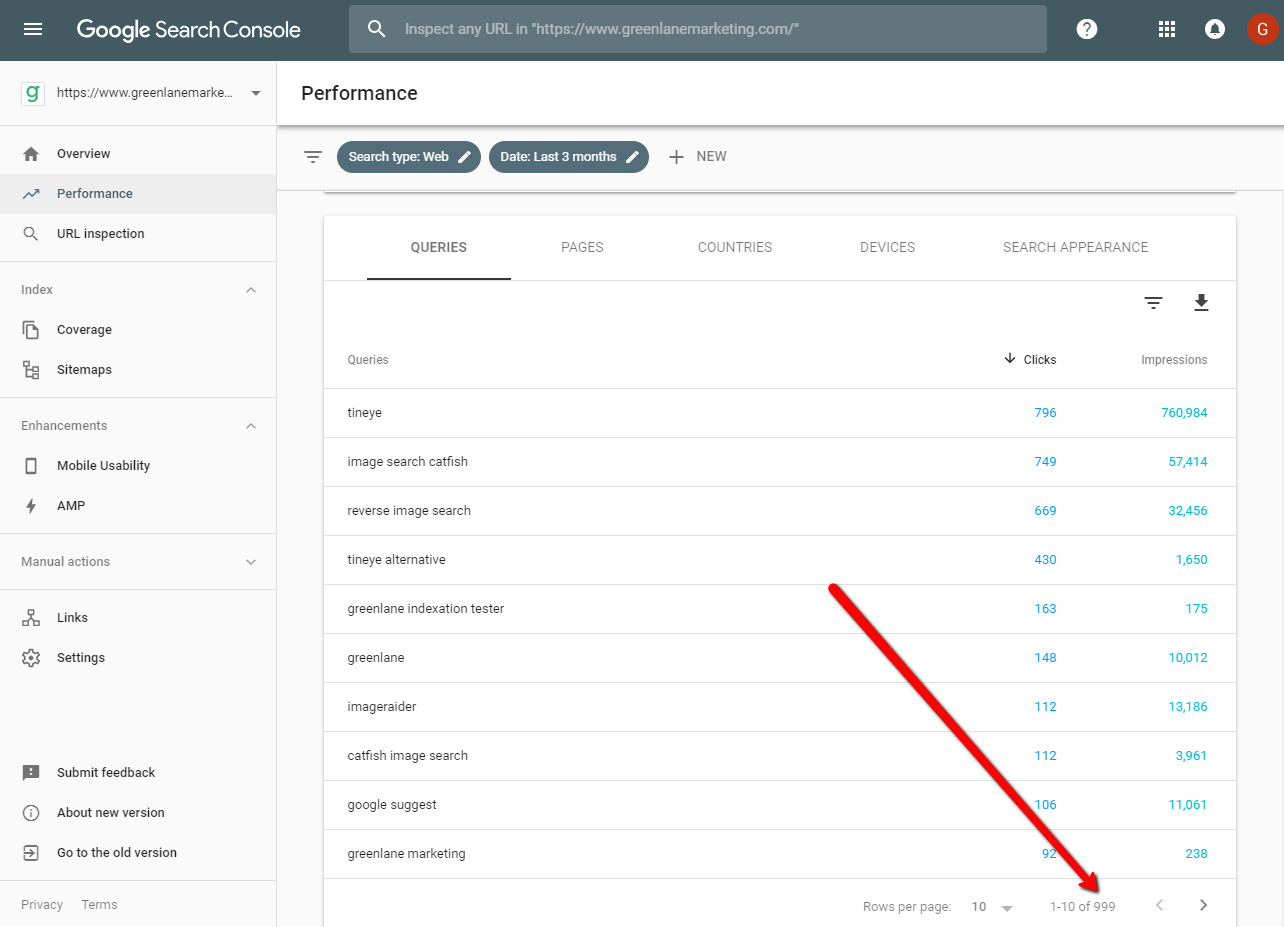This screenshot has height=927, width=1284.
Task: Collapse the Index section
Action: pos(251,289)
